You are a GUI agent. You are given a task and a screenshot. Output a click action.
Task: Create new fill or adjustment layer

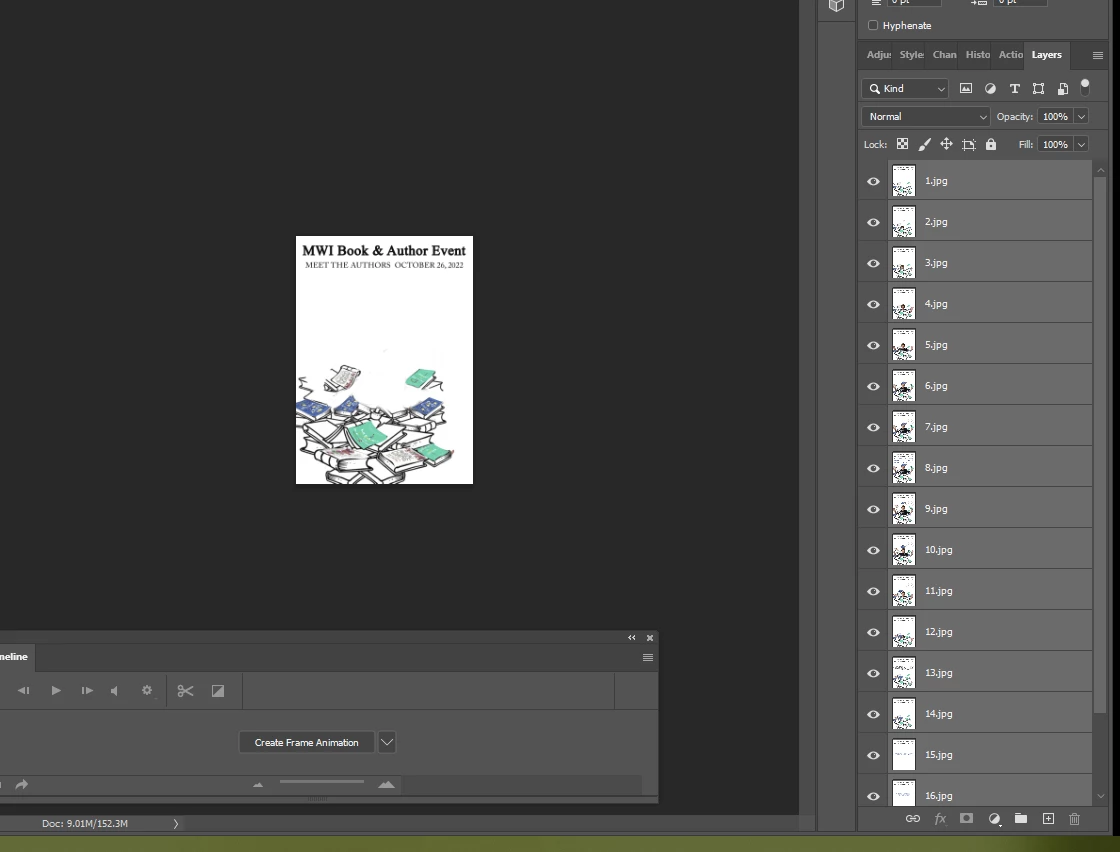[x=994, y=819]
